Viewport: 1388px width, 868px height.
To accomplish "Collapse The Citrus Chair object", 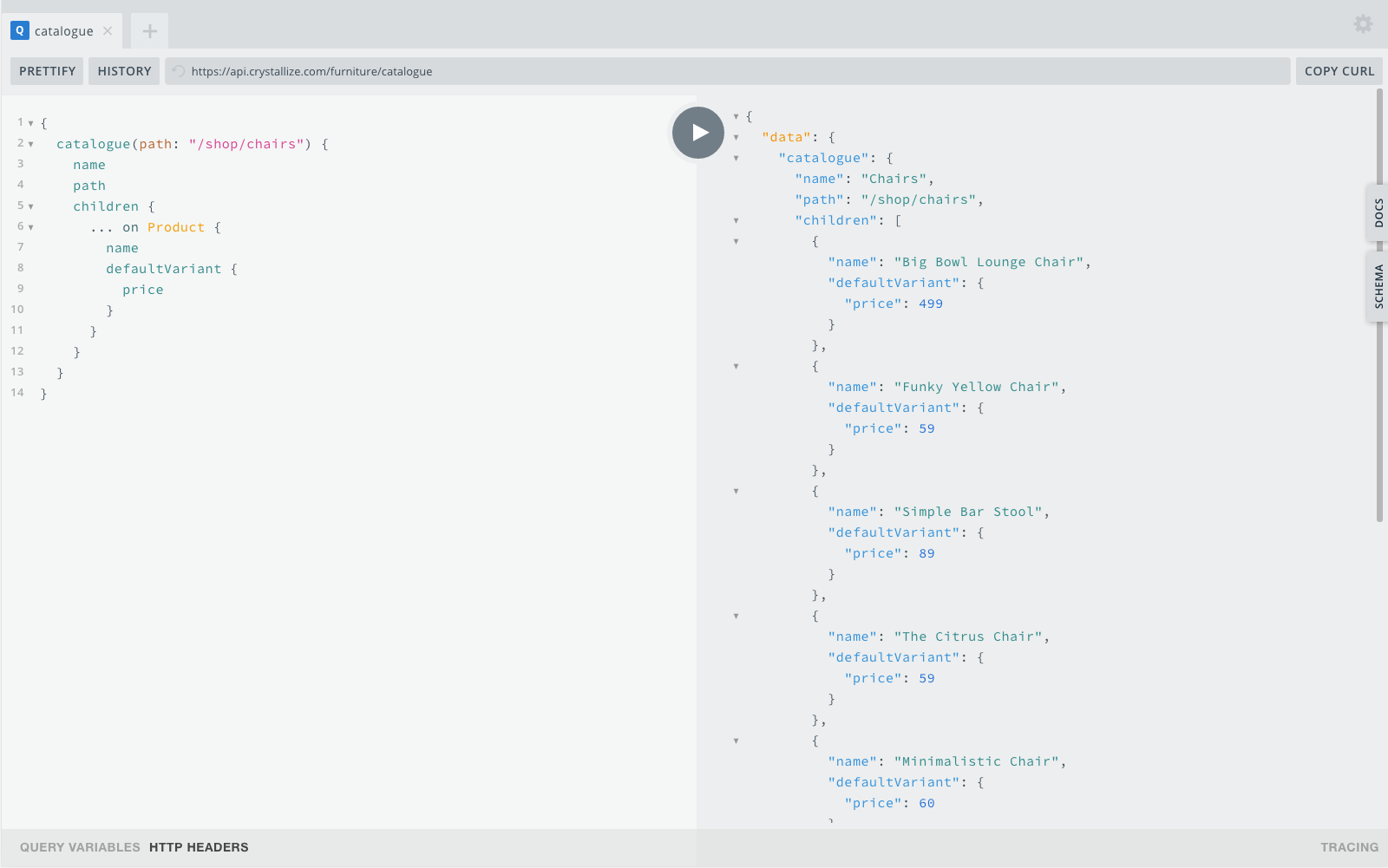I will pos(737,616).
